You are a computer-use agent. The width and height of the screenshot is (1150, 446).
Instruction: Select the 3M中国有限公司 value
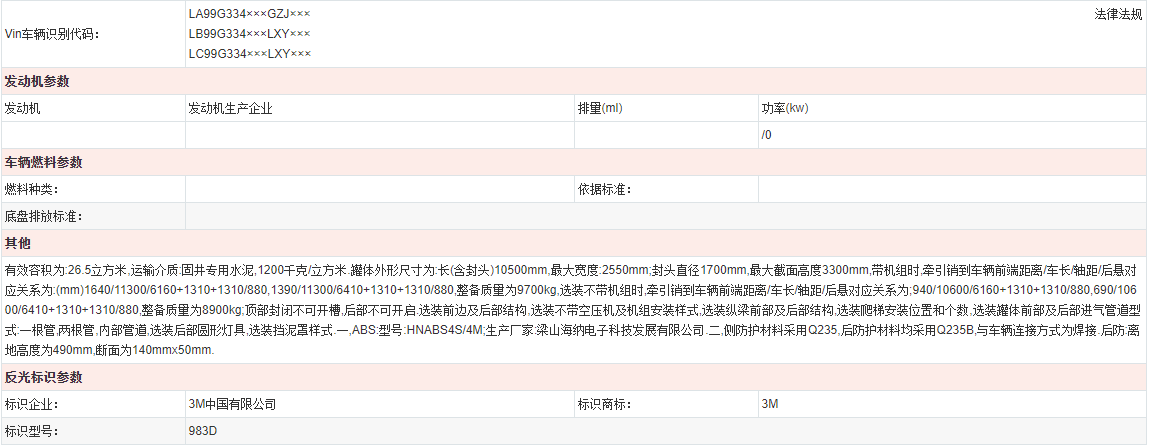tap(231, 404)
